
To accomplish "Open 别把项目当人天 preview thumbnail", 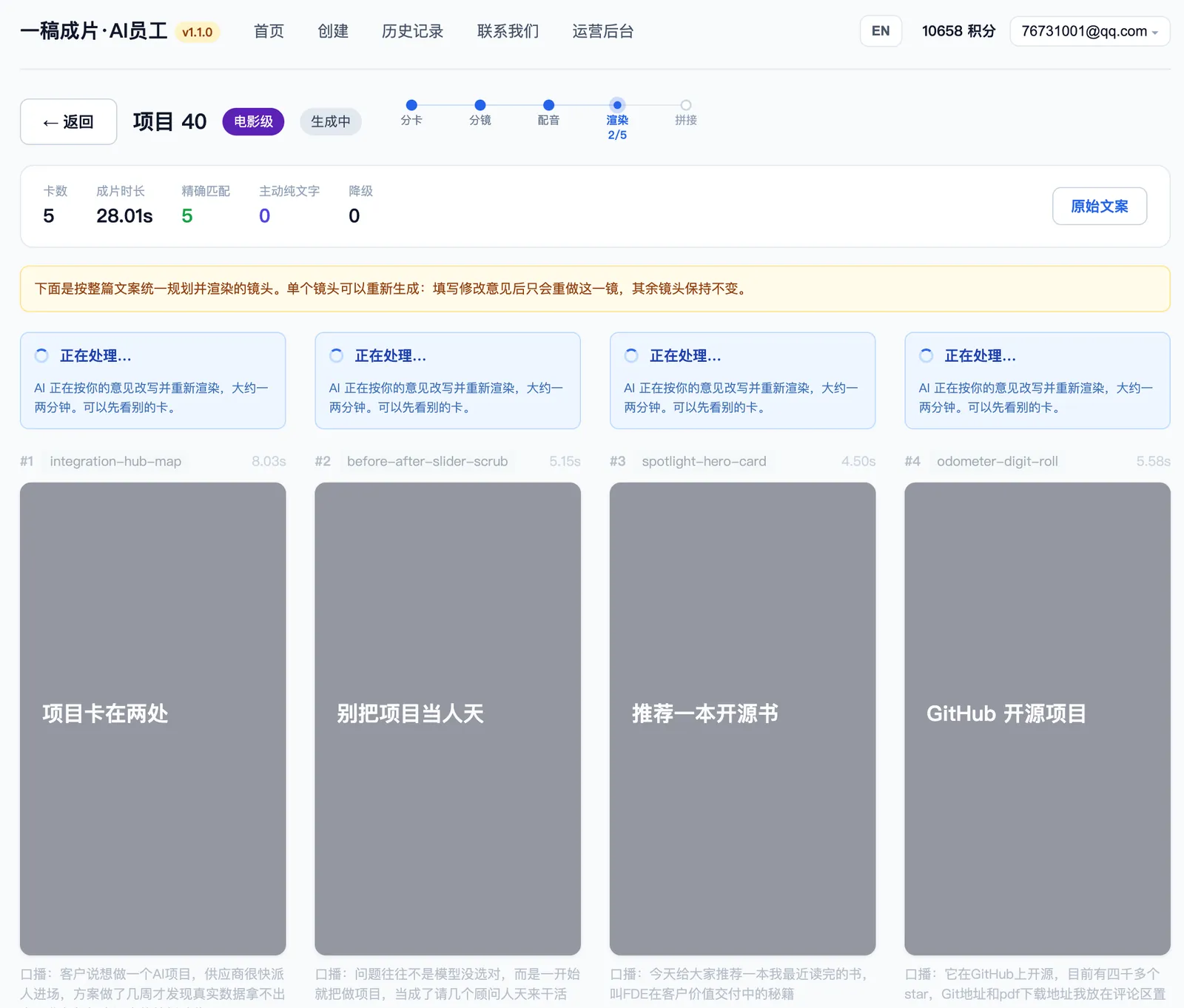I will click(x=448, y=719).
